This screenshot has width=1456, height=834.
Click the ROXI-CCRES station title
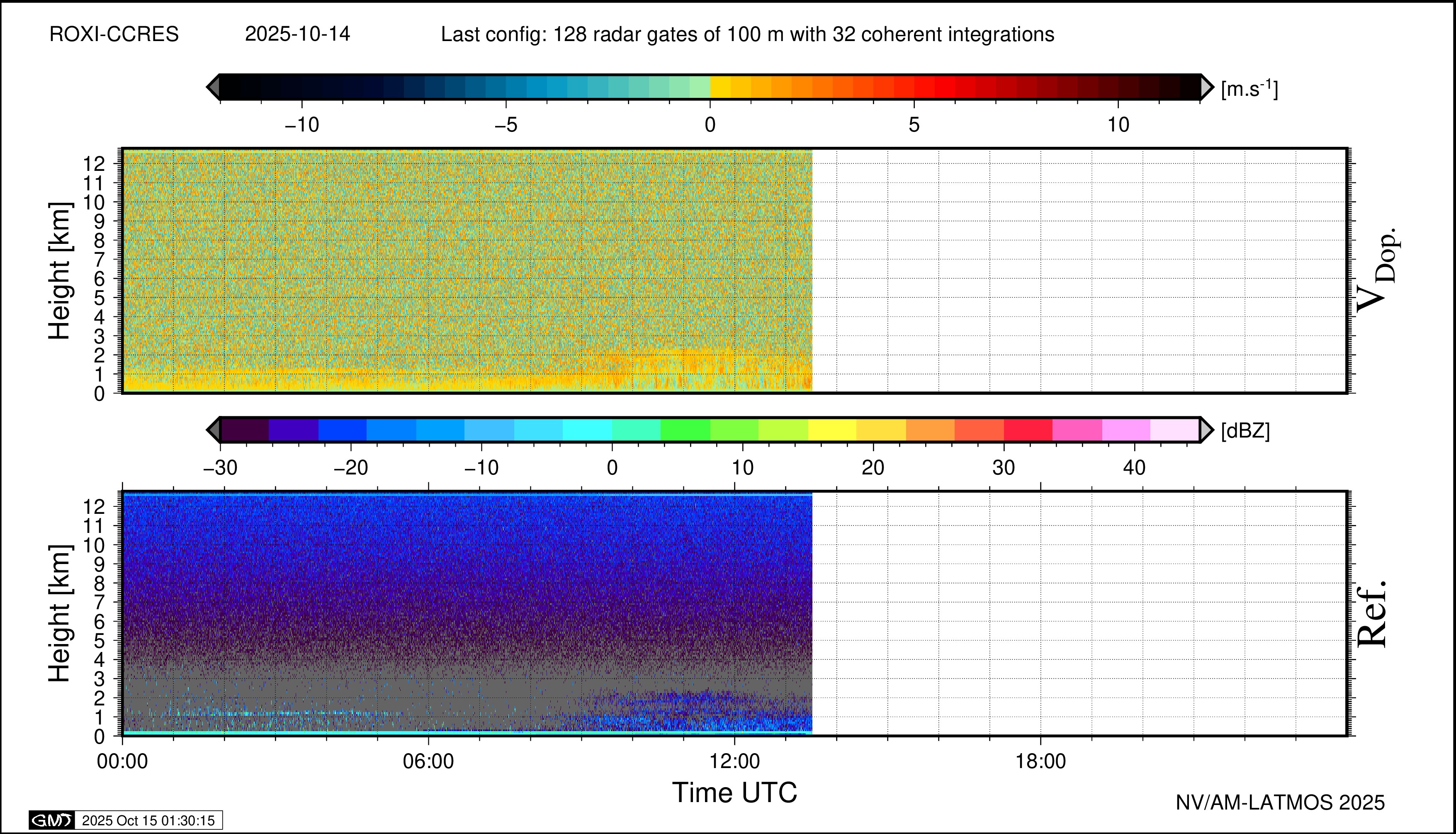114,34
